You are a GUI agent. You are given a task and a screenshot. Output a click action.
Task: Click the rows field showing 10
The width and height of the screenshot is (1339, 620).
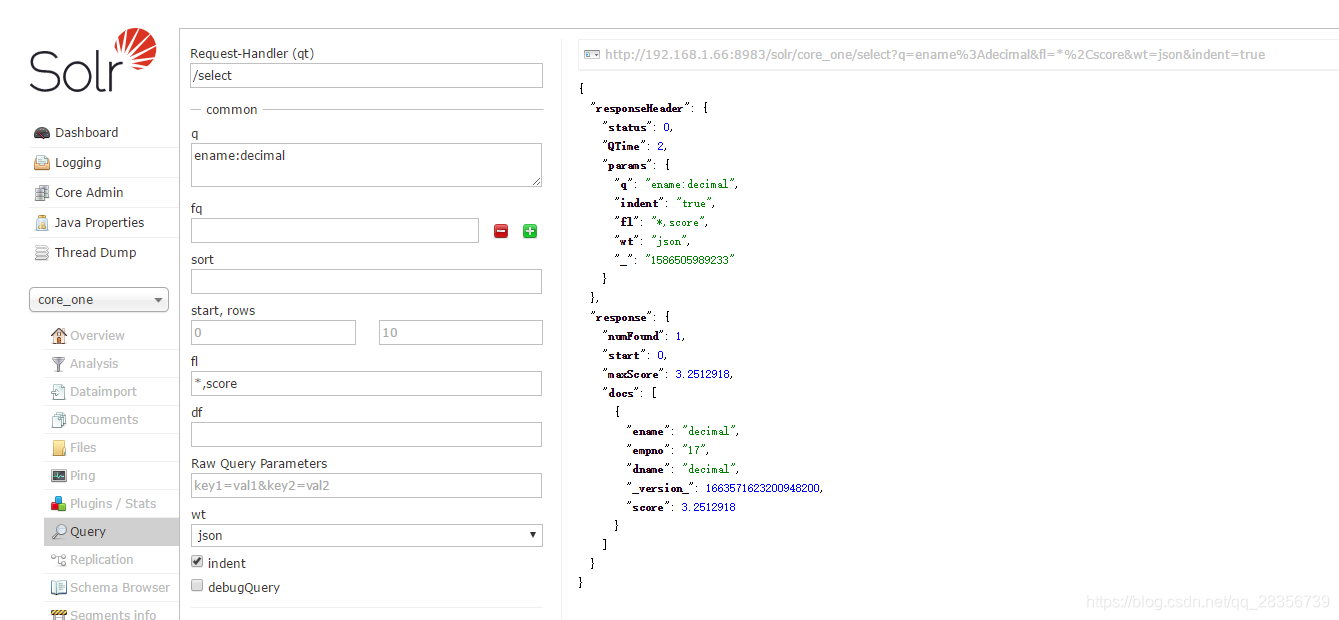461,332
